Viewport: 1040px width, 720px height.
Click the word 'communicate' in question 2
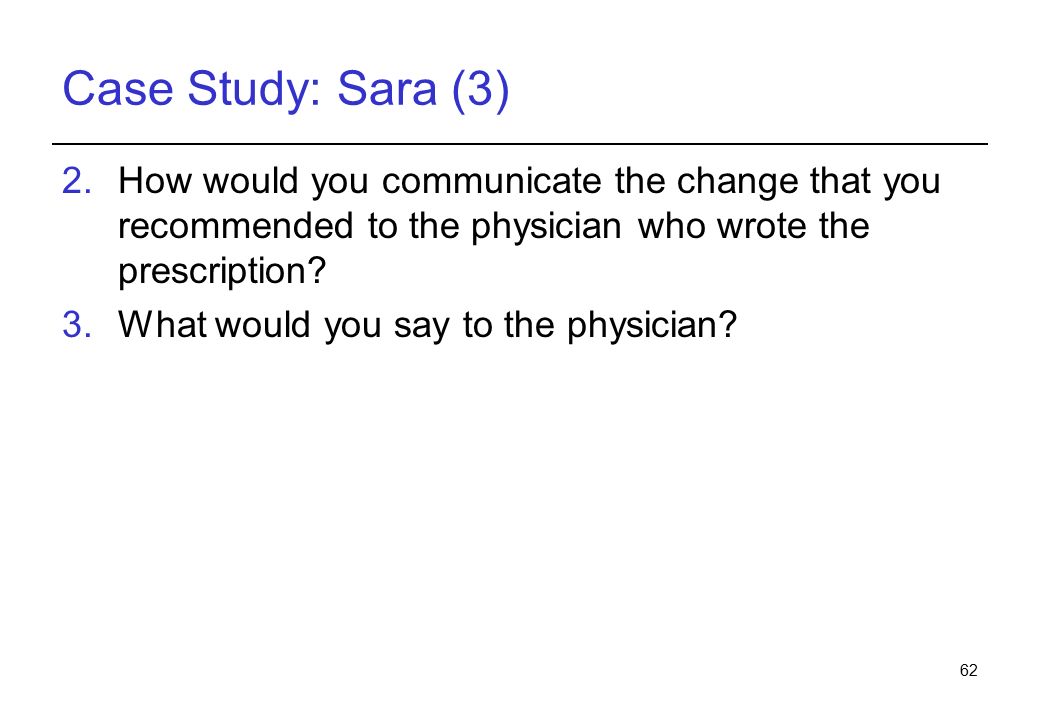[x=491, y=180]
